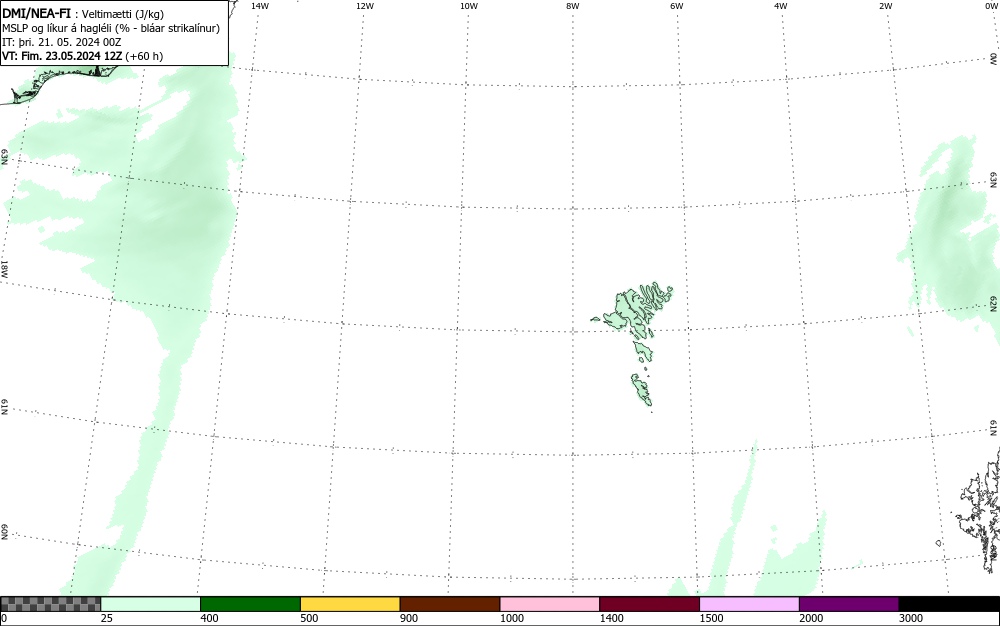Click the legend value '2000'

811,618
